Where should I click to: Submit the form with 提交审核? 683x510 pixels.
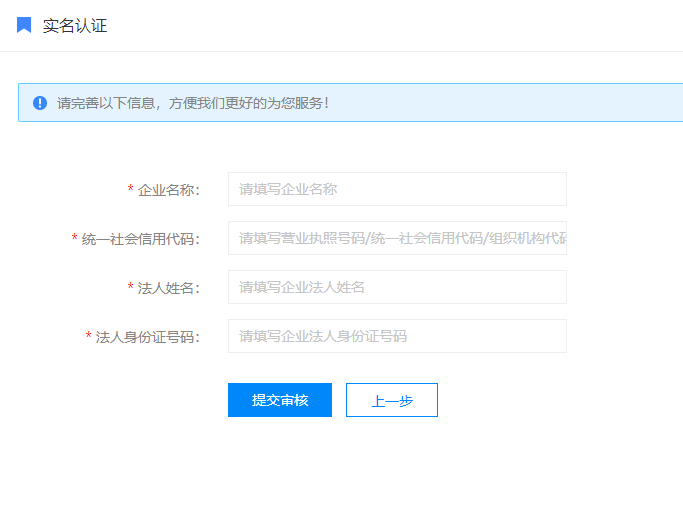pyautogui.click(x=280, y=400)
